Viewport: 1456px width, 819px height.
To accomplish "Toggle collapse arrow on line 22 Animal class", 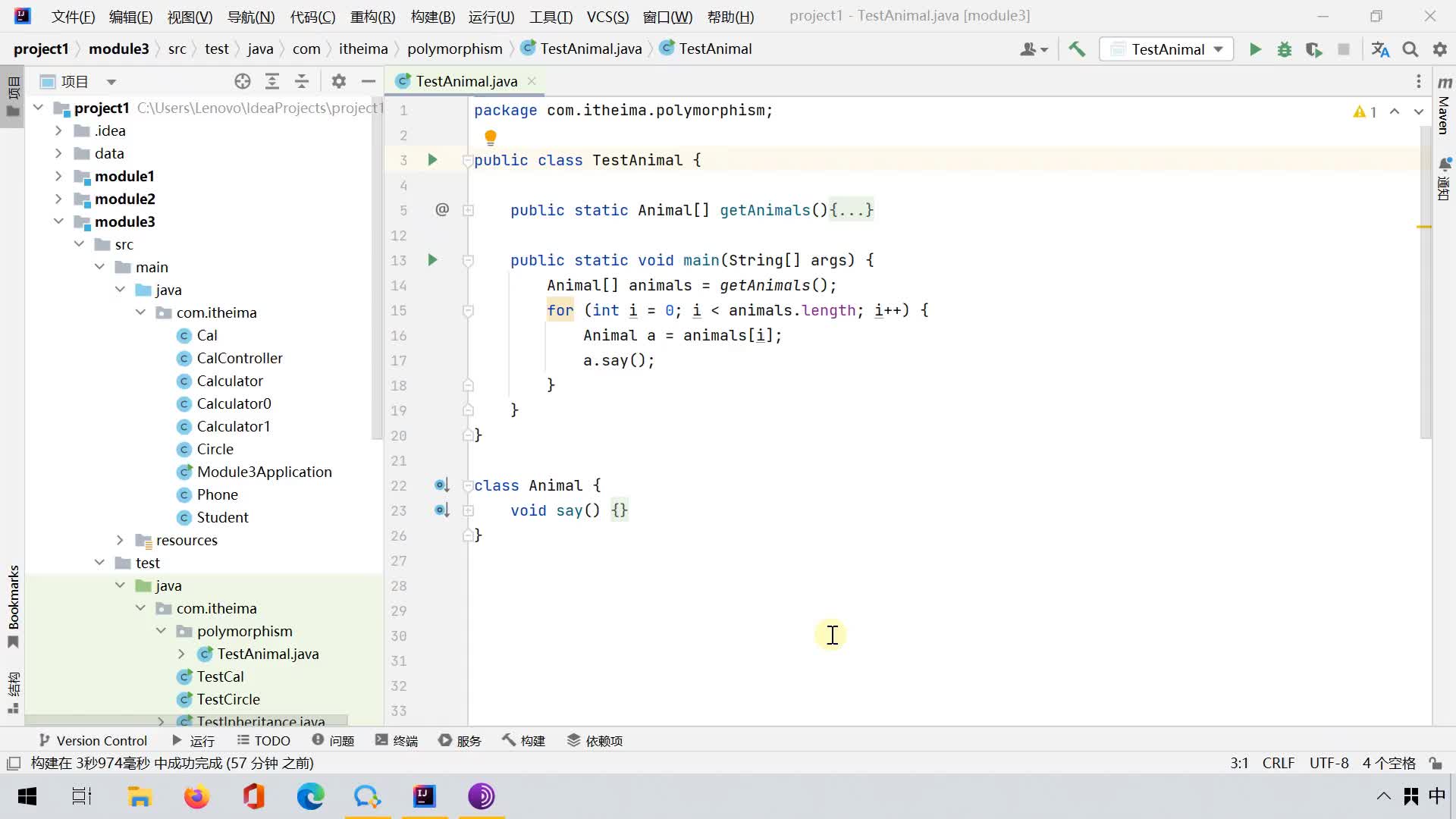I will pyautogui.click(x=467, y=485).
